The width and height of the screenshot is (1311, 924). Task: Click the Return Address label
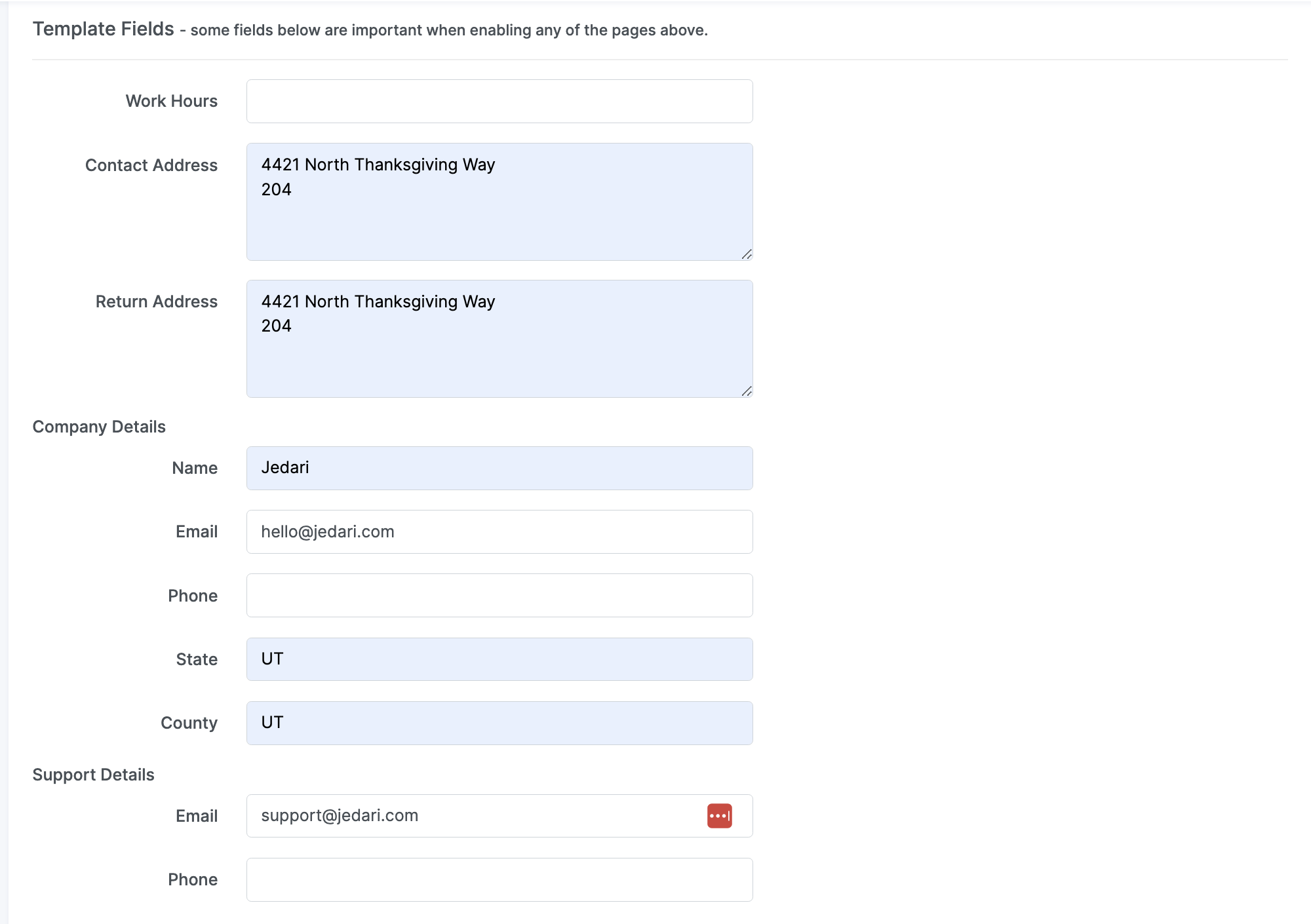pos(157,301)
